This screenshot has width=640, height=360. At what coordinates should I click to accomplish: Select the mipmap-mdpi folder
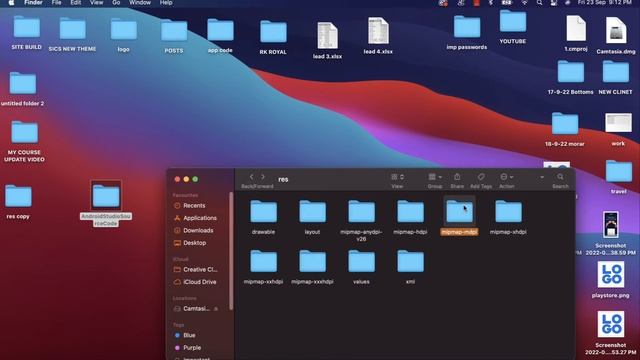459,212
